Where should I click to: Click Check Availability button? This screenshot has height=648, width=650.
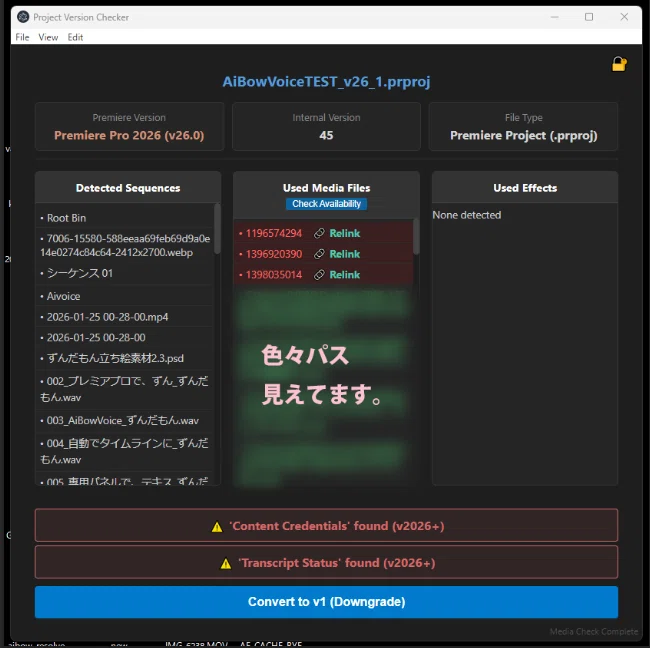326,204
